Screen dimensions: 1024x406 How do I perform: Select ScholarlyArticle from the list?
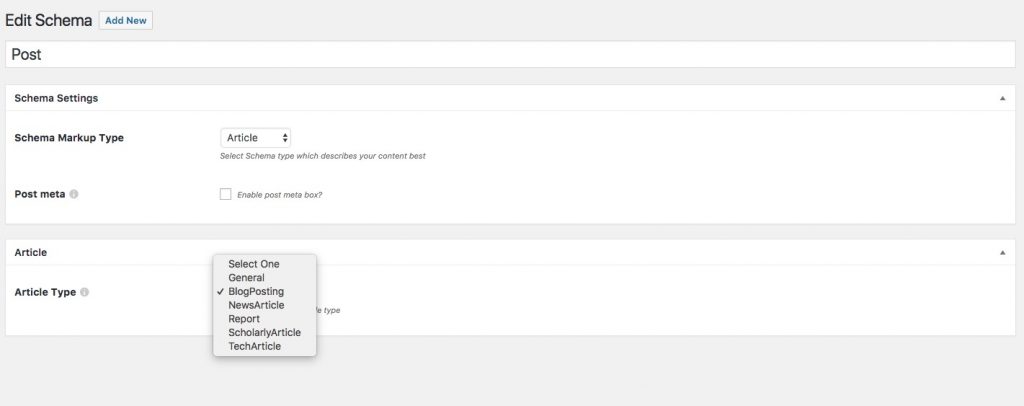click(x=264, y=332)
